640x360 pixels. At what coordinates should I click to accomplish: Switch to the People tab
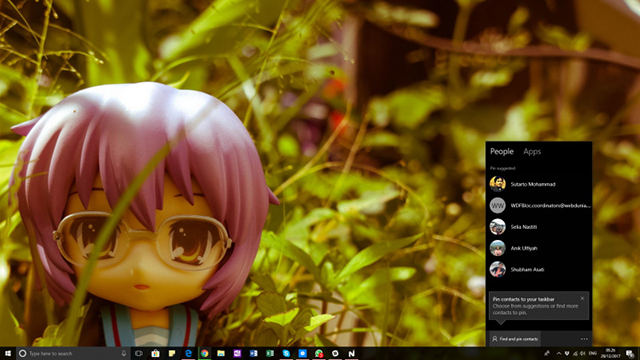[x=502, y=151]
